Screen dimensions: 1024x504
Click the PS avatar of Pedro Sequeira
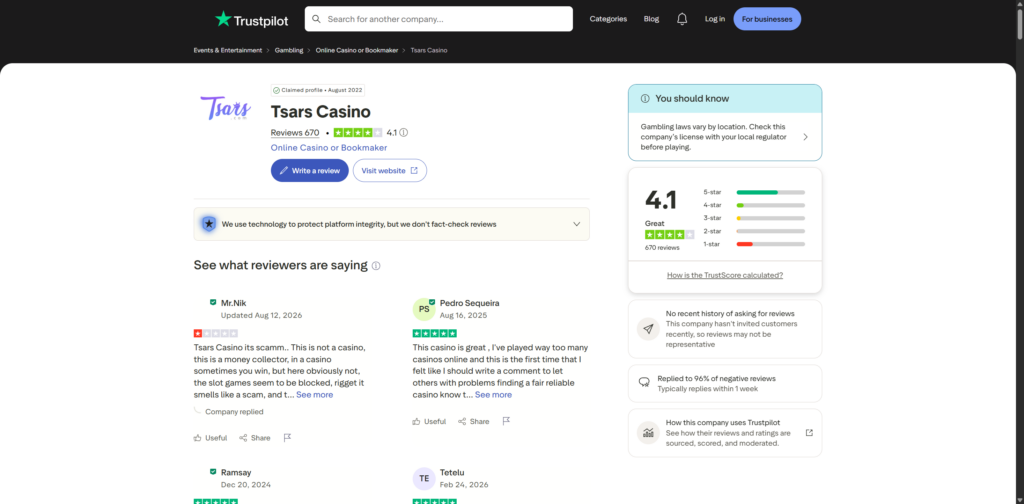click(x=424, y=309)
